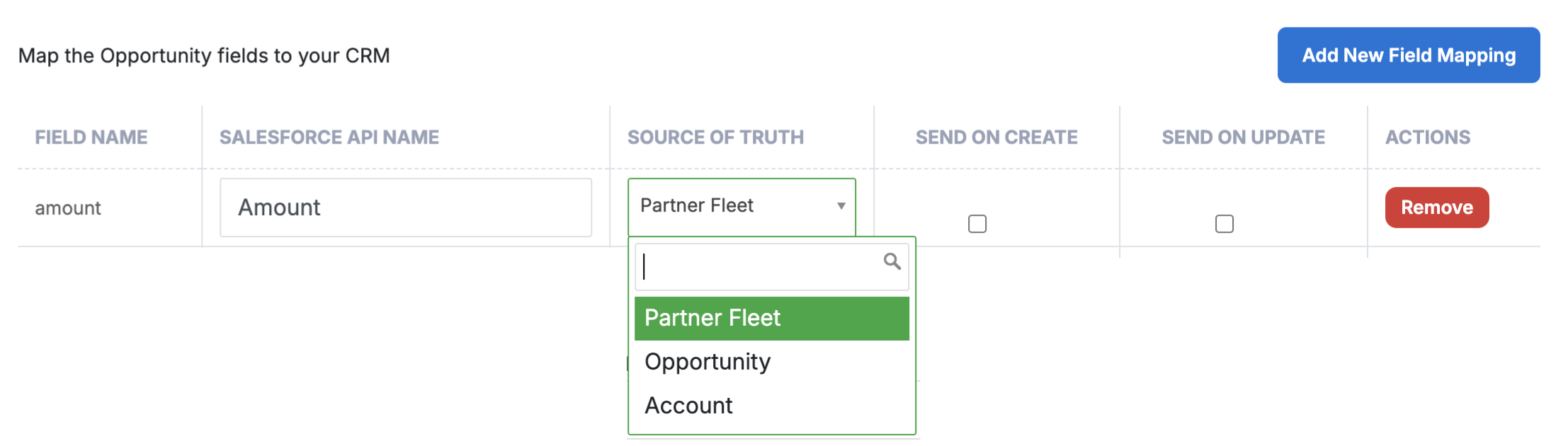This screenshot has width=1568, height=446.
Task: Click the FIELD NAME column header
Action: tap(91, 137)
